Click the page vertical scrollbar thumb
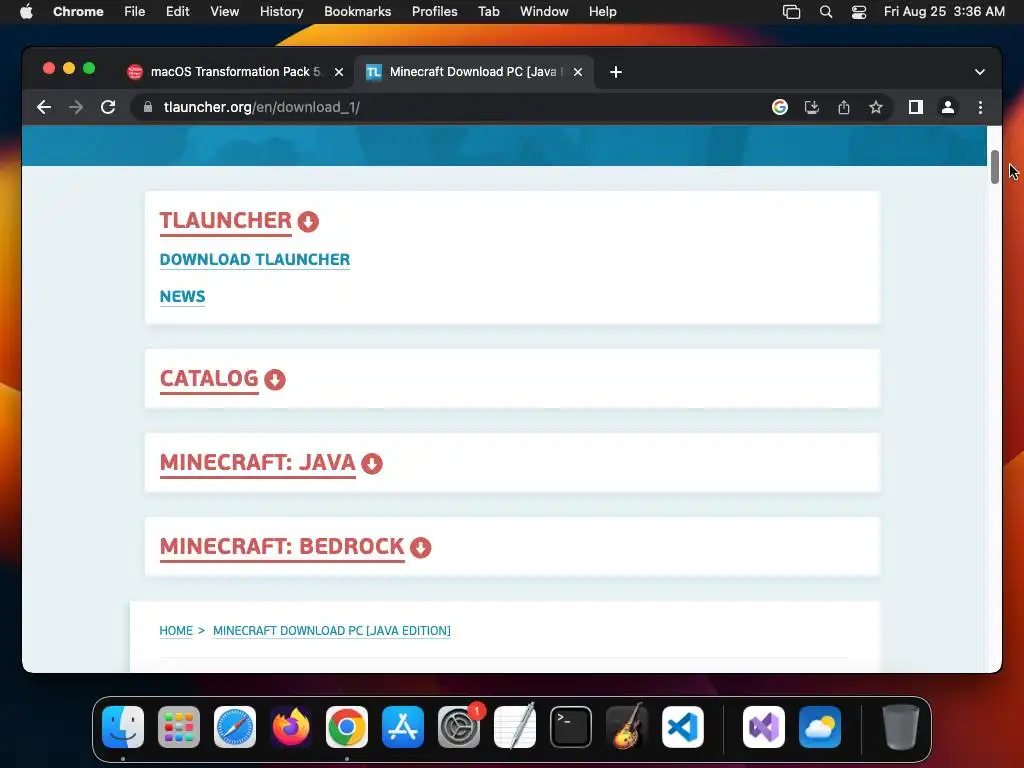The image size is (1024, 768). [995, 167]
